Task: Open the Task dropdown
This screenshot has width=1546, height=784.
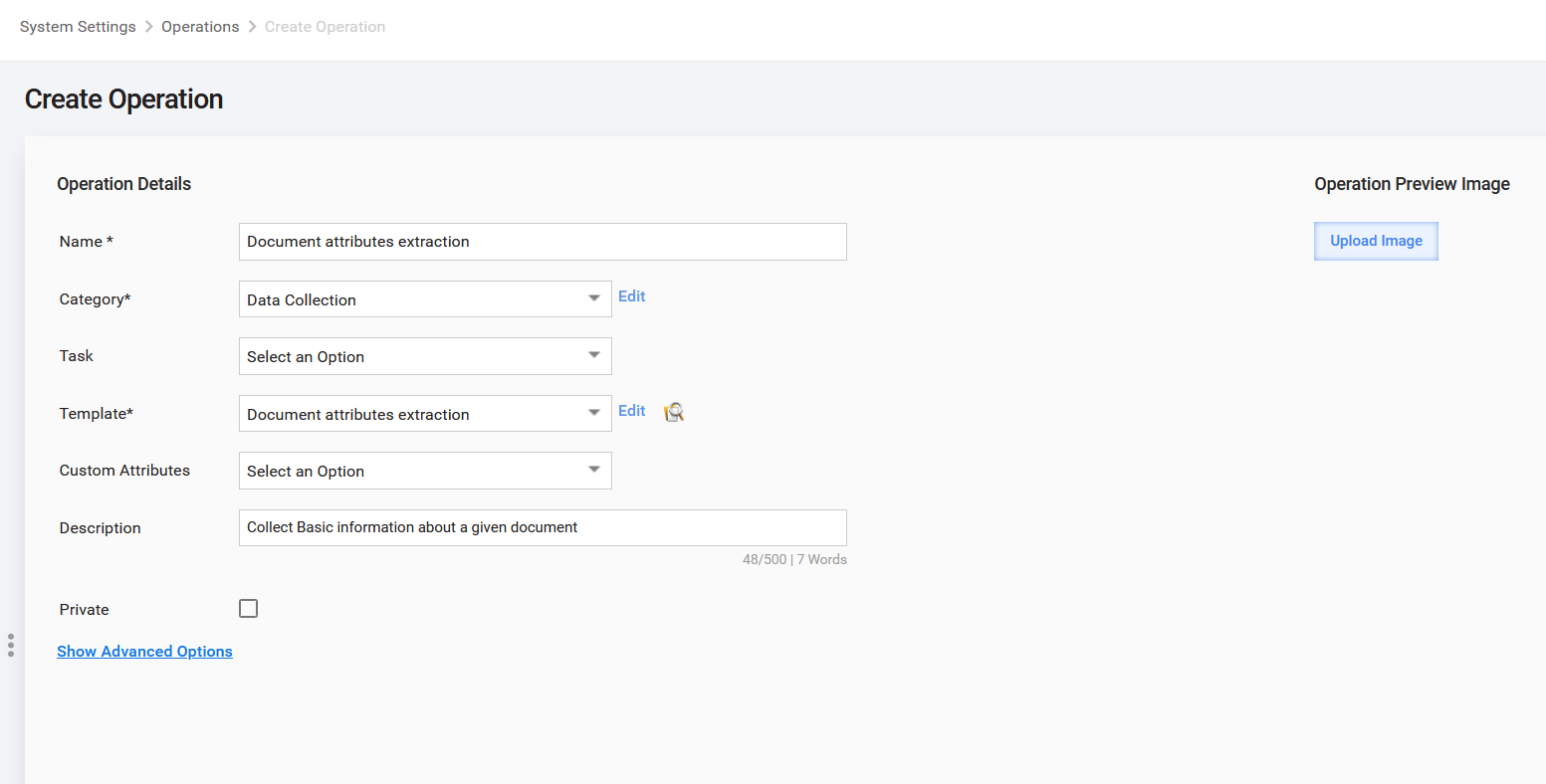Action: (425, 356)
